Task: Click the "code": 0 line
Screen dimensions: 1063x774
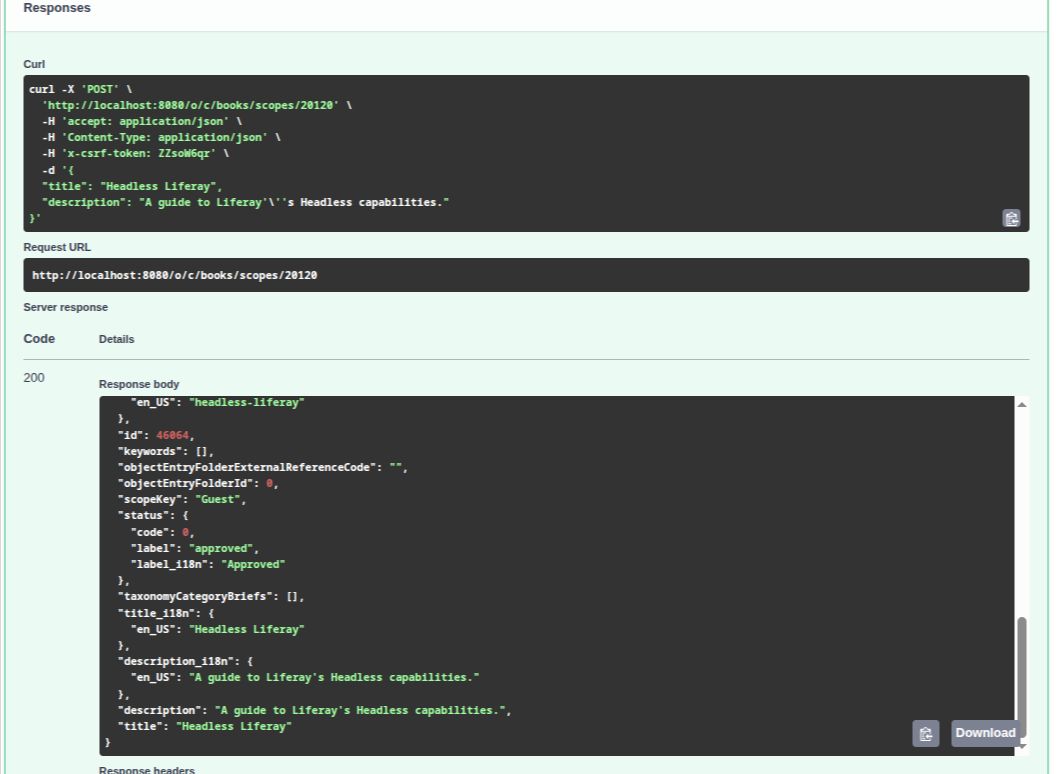Action: [163, 533]
